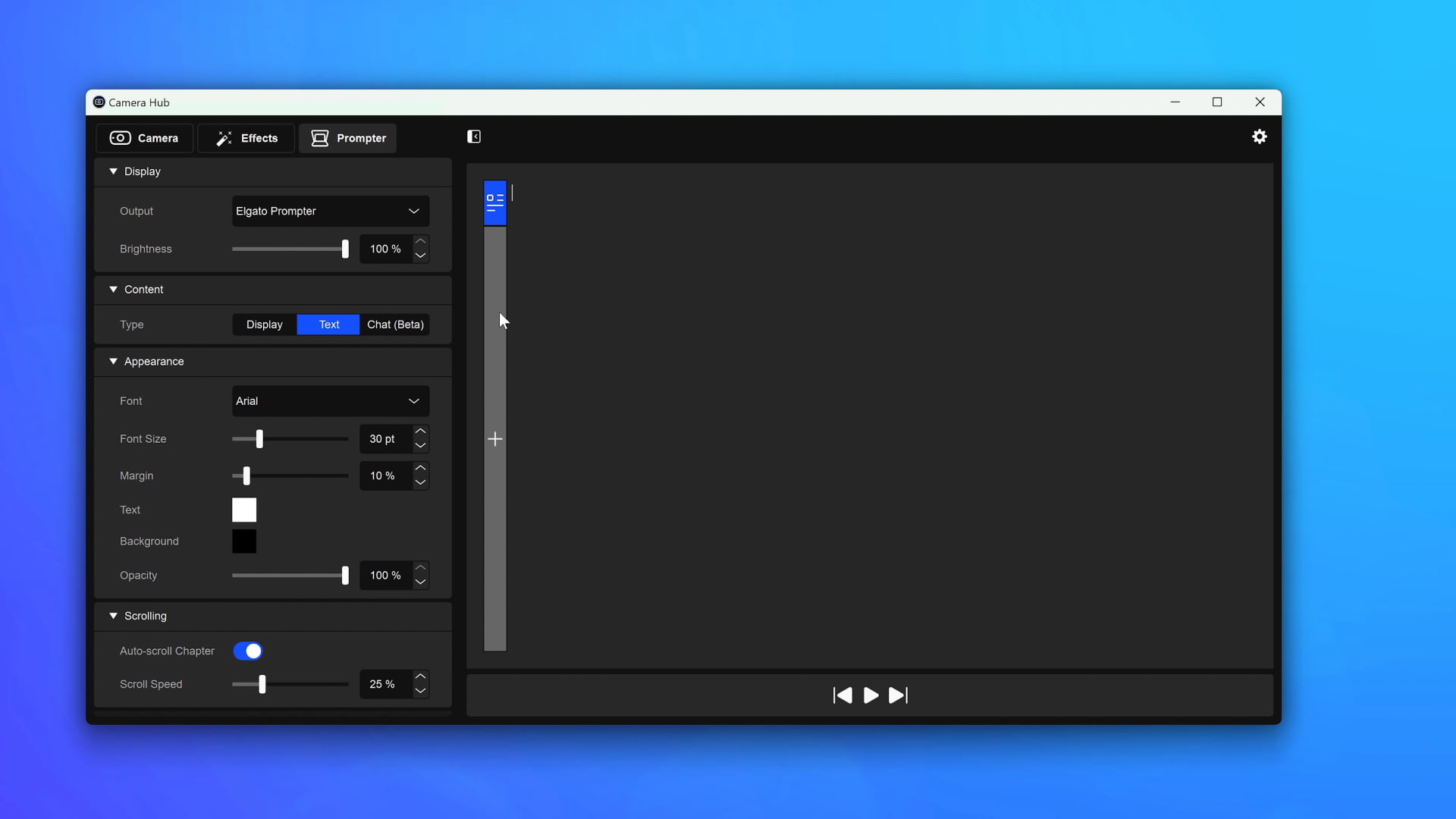Click the play button in prompter

[x=870, y=695]
